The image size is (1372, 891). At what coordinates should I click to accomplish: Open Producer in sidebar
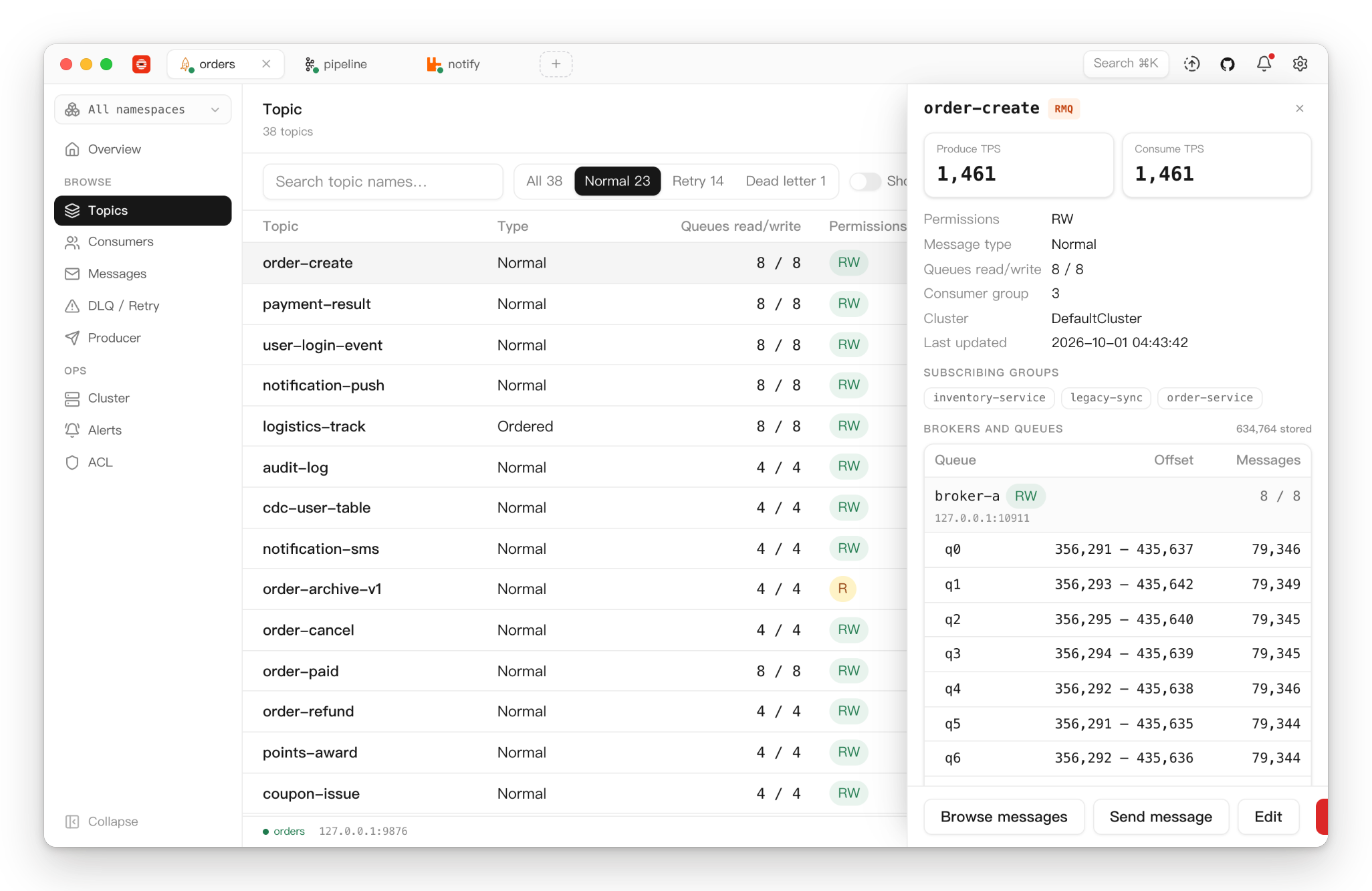coord(143,338)
